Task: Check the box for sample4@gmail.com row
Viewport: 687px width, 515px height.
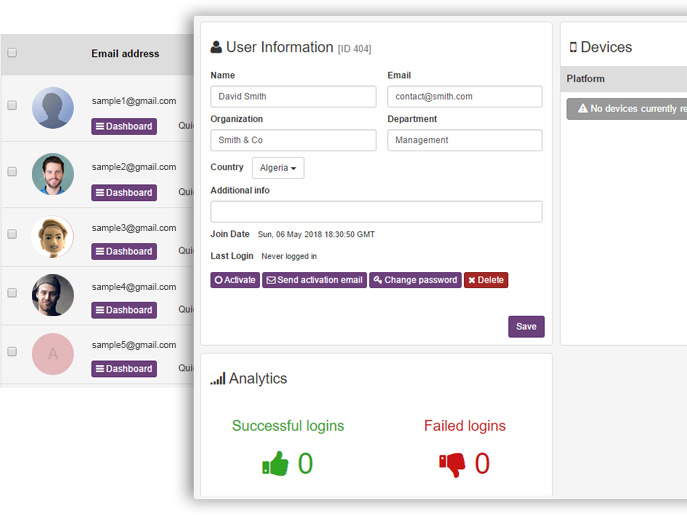Action: point(12,292)
